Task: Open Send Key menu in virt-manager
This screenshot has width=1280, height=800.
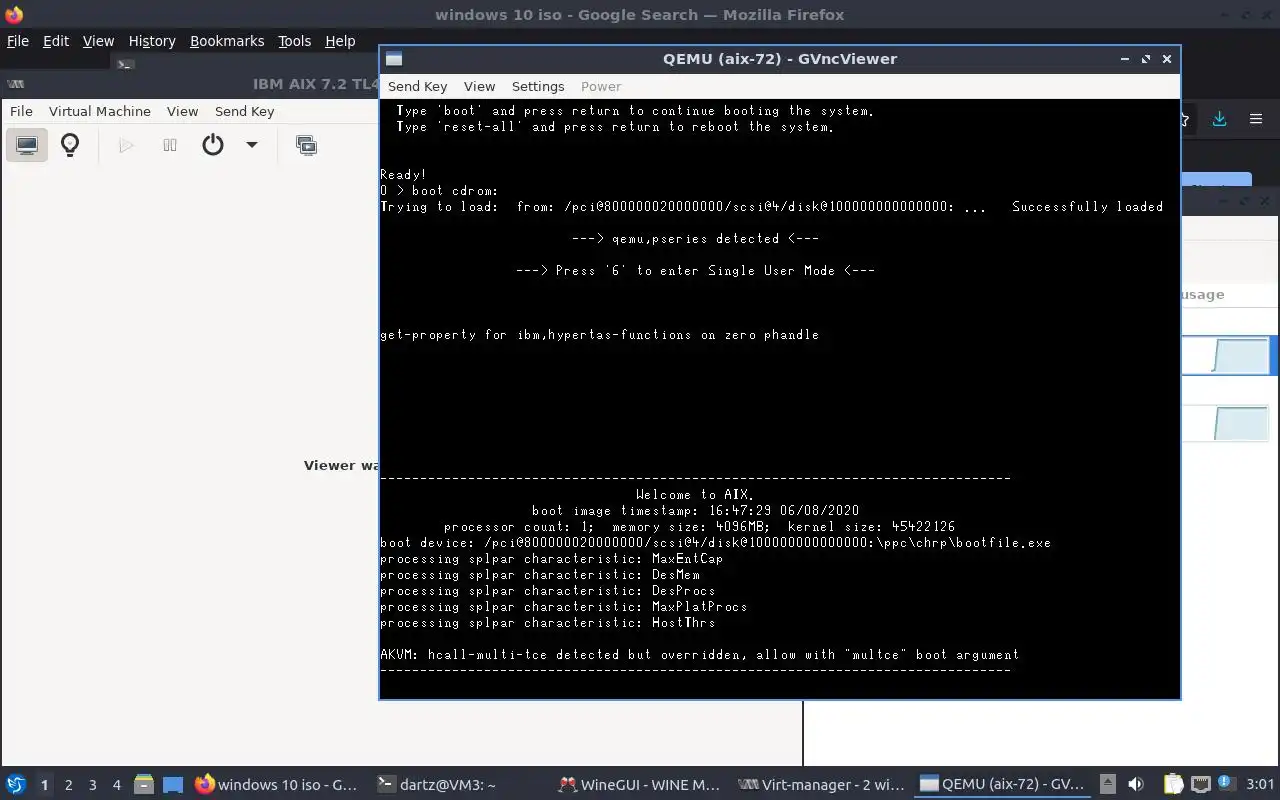Action: click(x=244, y=111)
